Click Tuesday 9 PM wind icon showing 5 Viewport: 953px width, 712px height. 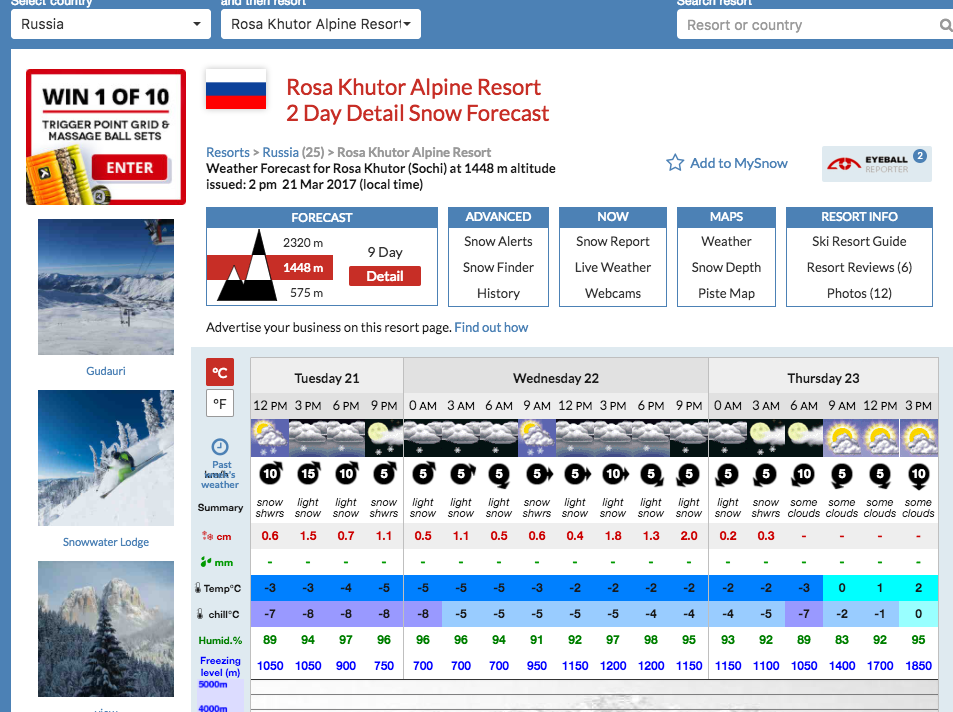(385, 474)
